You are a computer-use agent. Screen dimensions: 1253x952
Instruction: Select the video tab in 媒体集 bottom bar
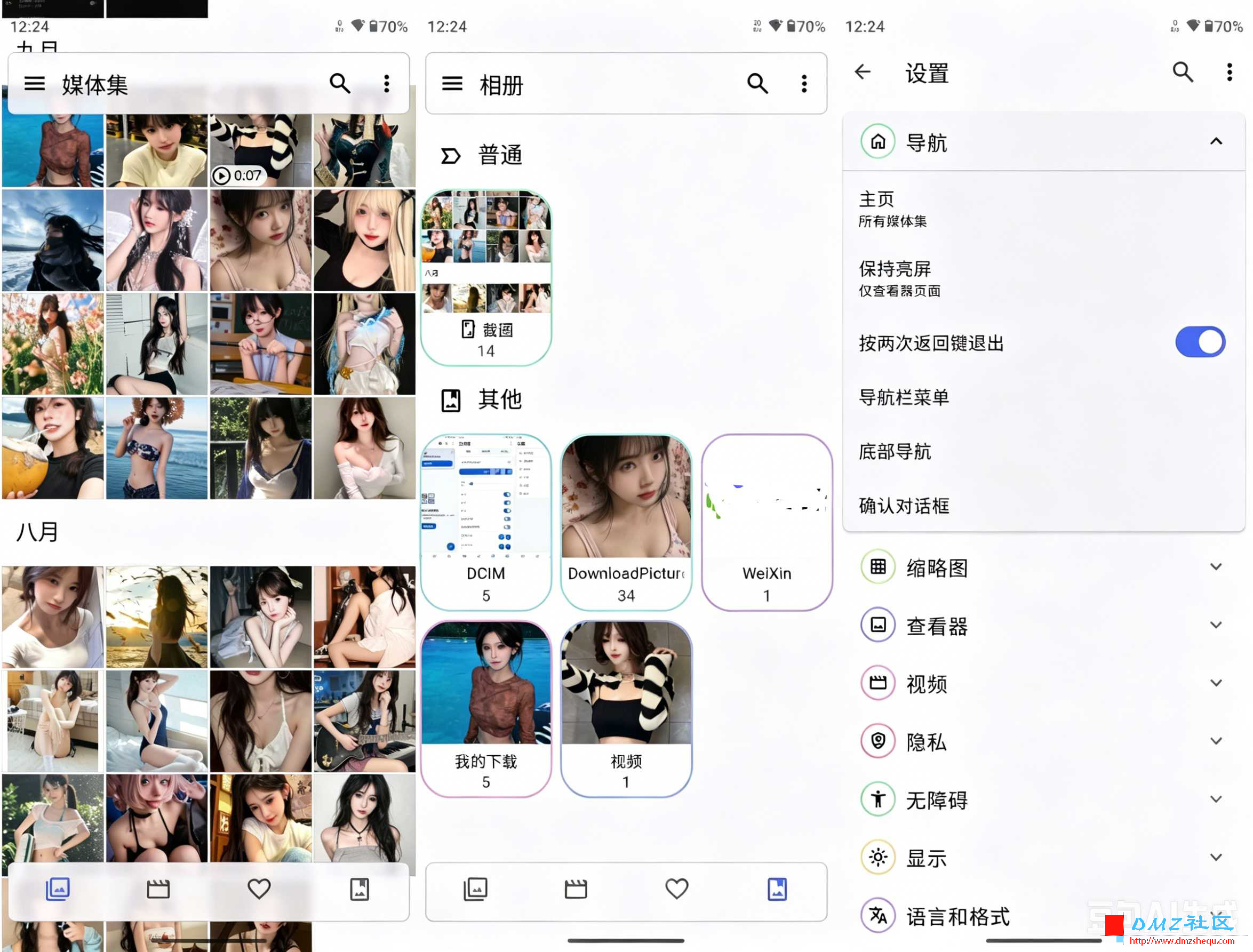158,889
